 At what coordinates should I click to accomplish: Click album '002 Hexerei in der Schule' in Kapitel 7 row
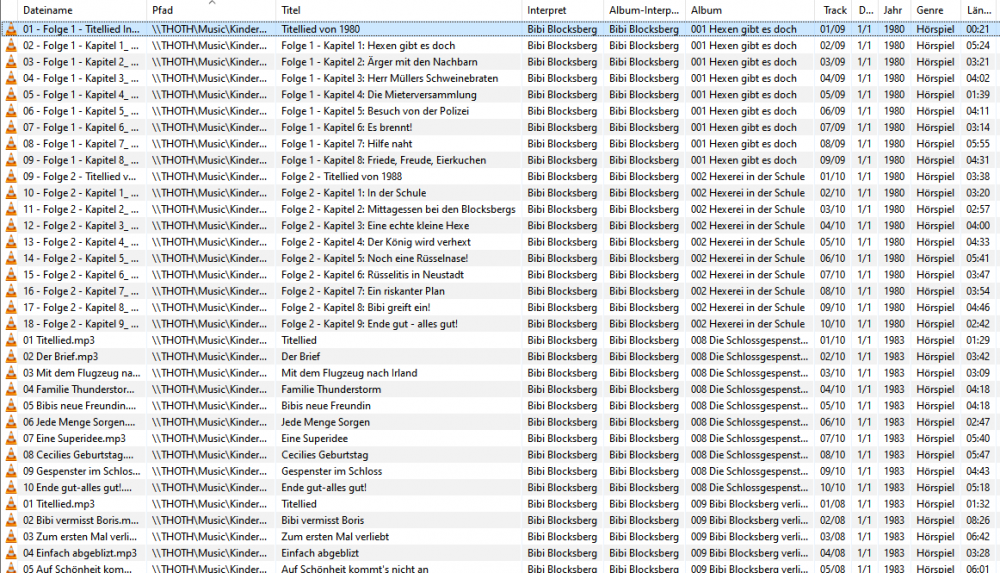point(747,291)
